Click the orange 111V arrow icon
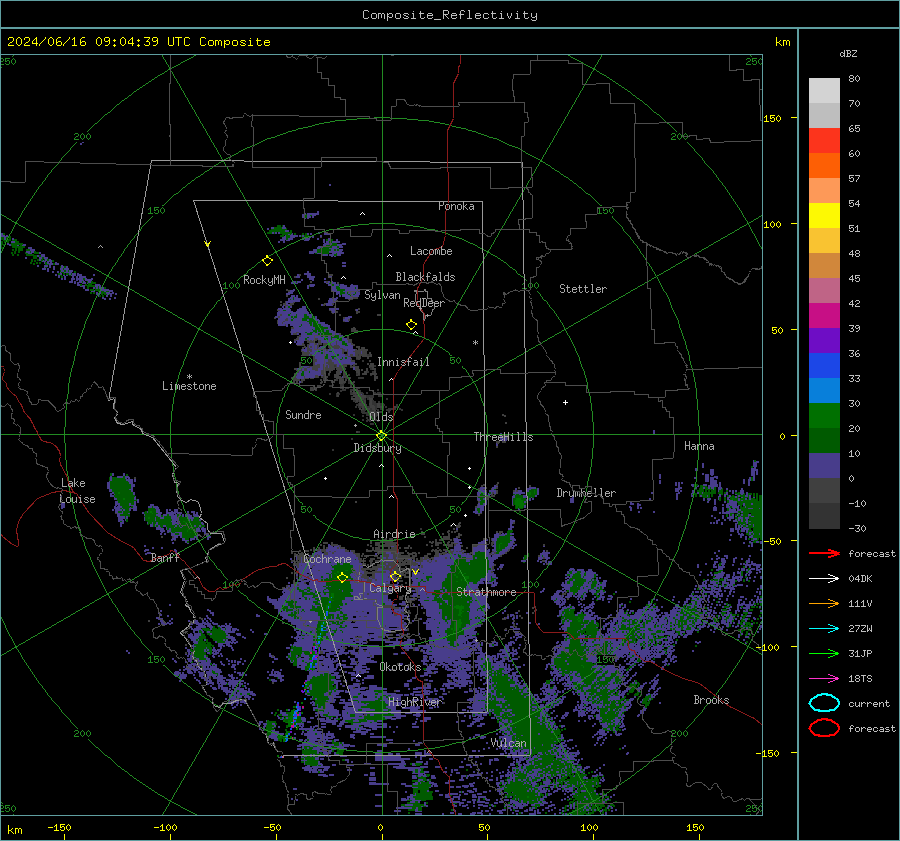The image size is (900, 841). point(824,603)
